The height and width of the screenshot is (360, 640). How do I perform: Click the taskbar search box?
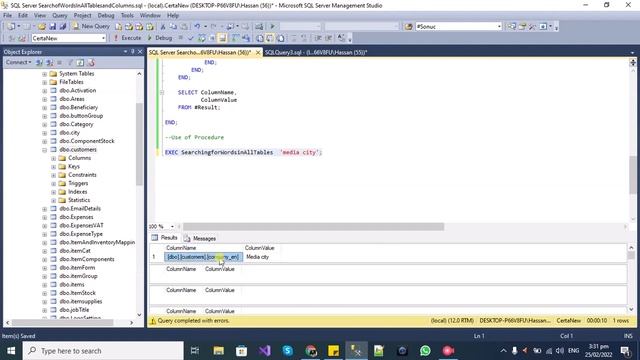[x=103, y=351]
